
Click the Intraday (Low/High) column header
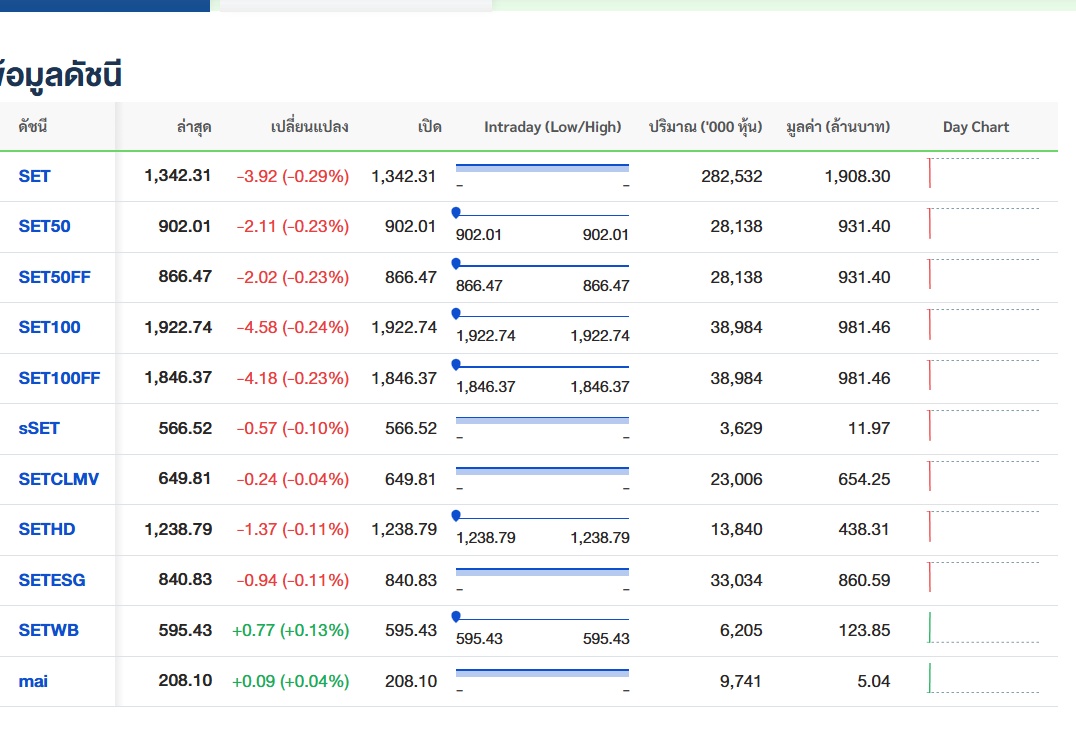(552, 127)
